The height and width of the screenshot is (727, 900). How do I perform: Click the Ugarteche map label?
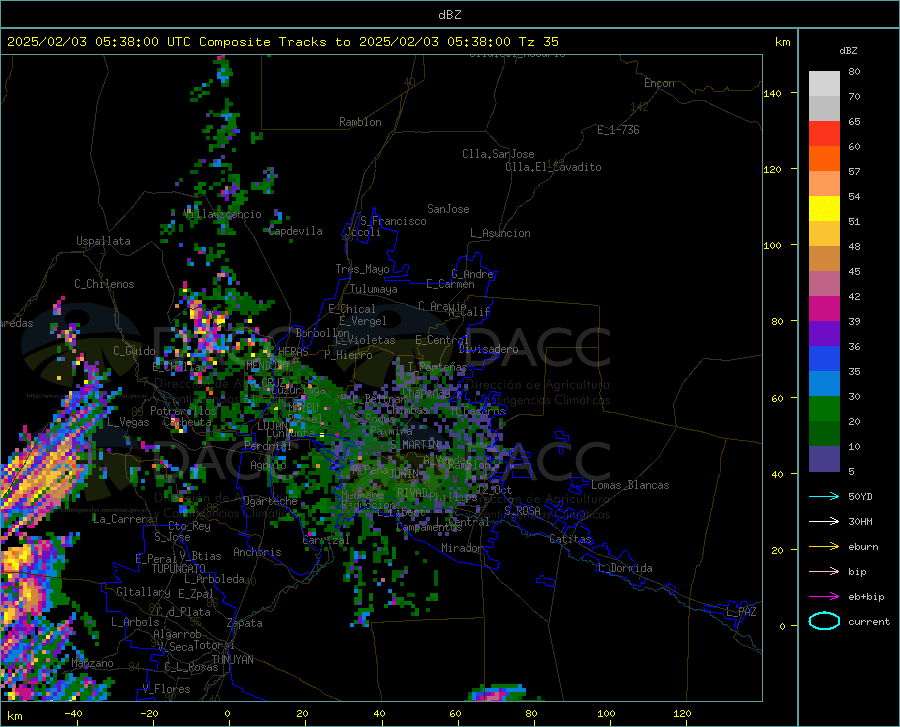270,501
